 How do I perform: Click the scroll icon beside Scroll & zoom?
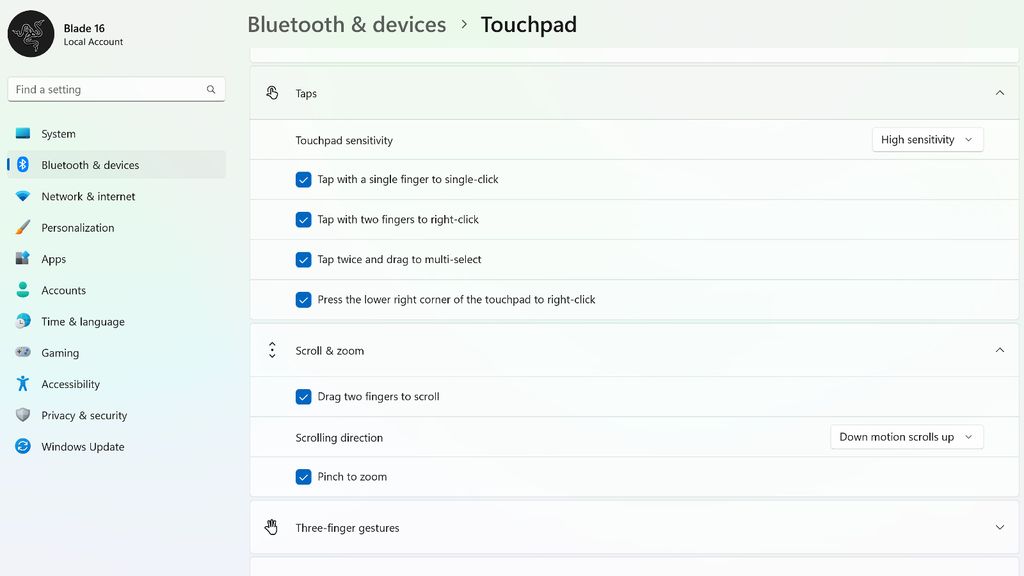tap(271, 350)
